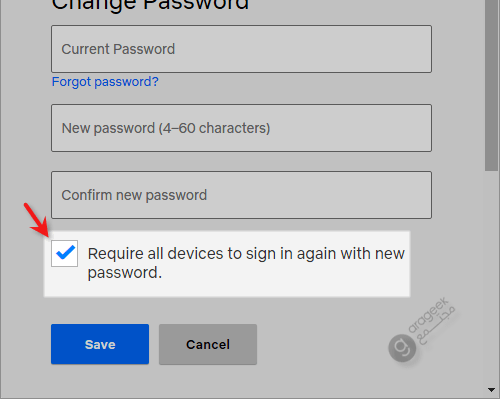
Task: Open the Forgot password? link
Action: 105,82
